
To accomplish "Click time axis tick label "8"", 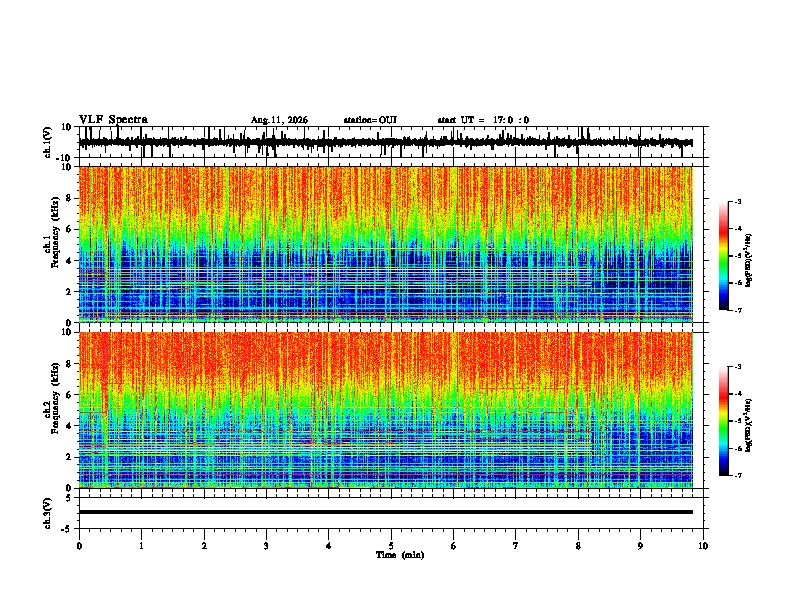I will [578, 546].
